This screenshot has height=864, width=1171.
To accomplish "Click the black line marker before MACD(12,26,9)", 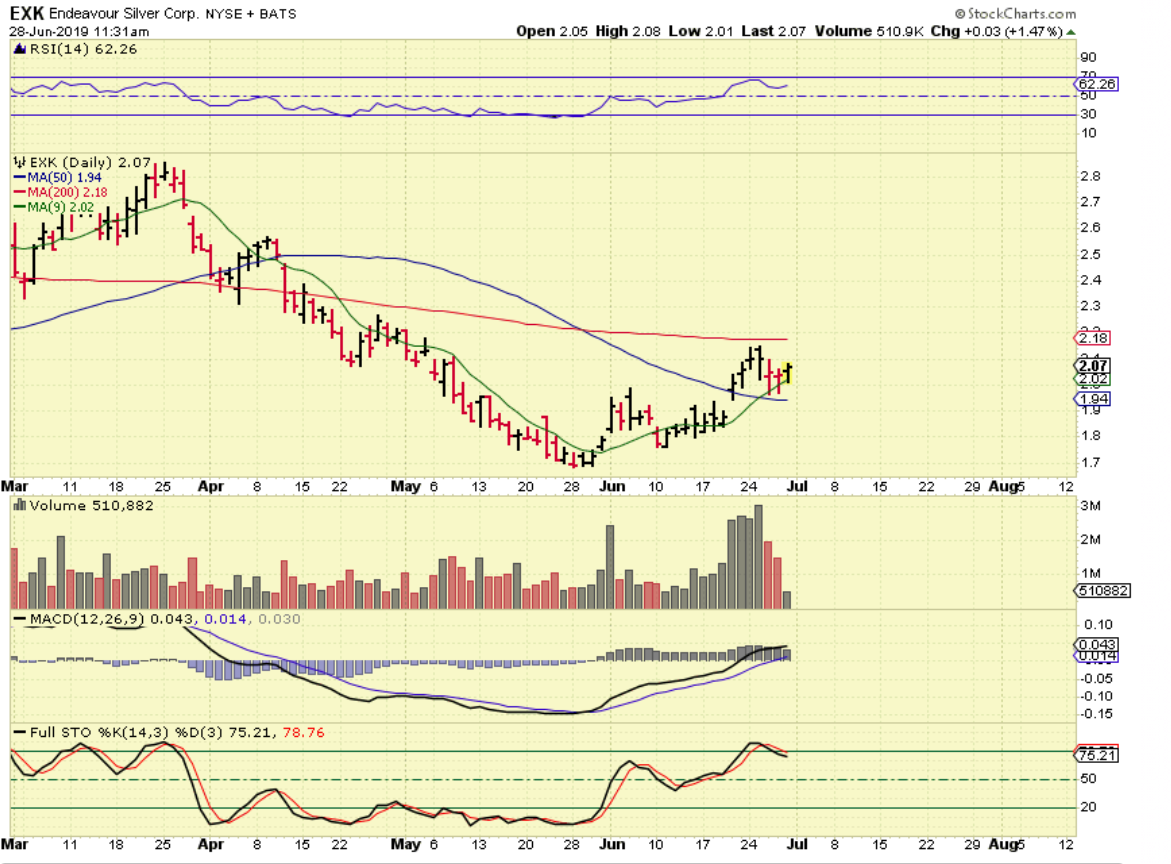I will coord(20,619).
